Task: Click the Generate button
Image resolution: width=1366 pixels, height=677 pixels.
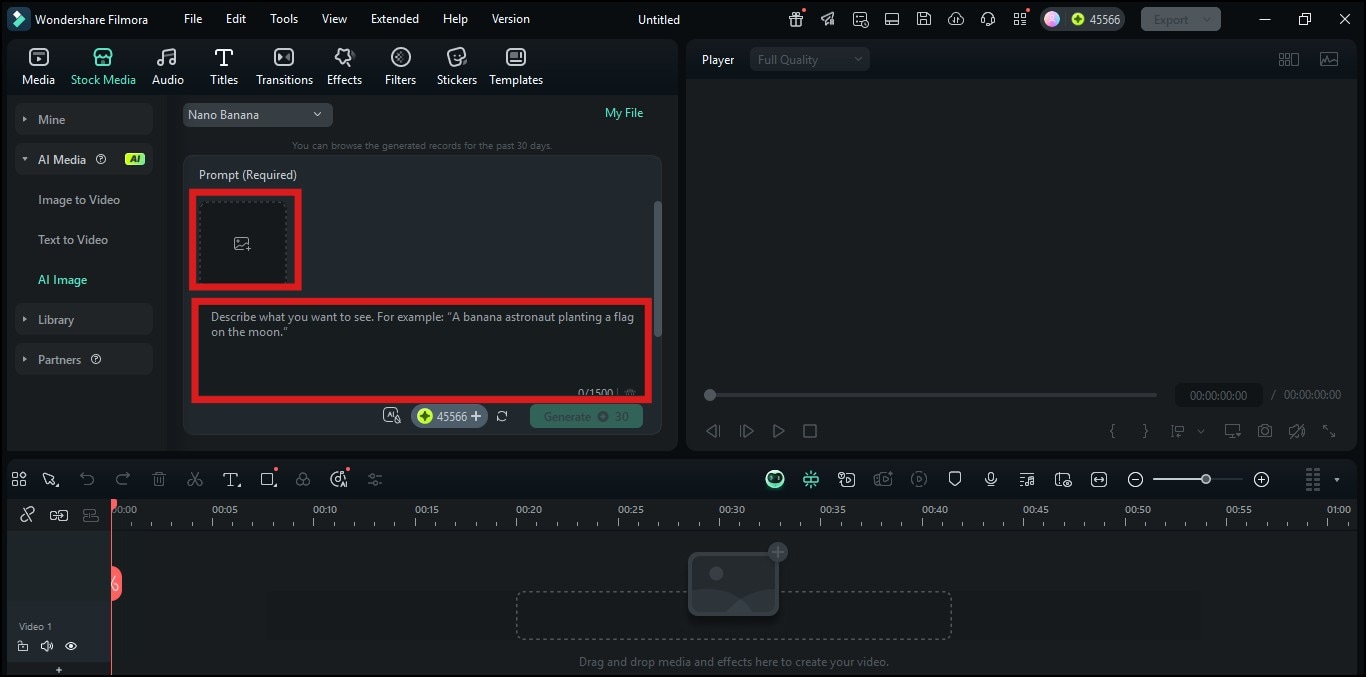Action: (586, 416)
